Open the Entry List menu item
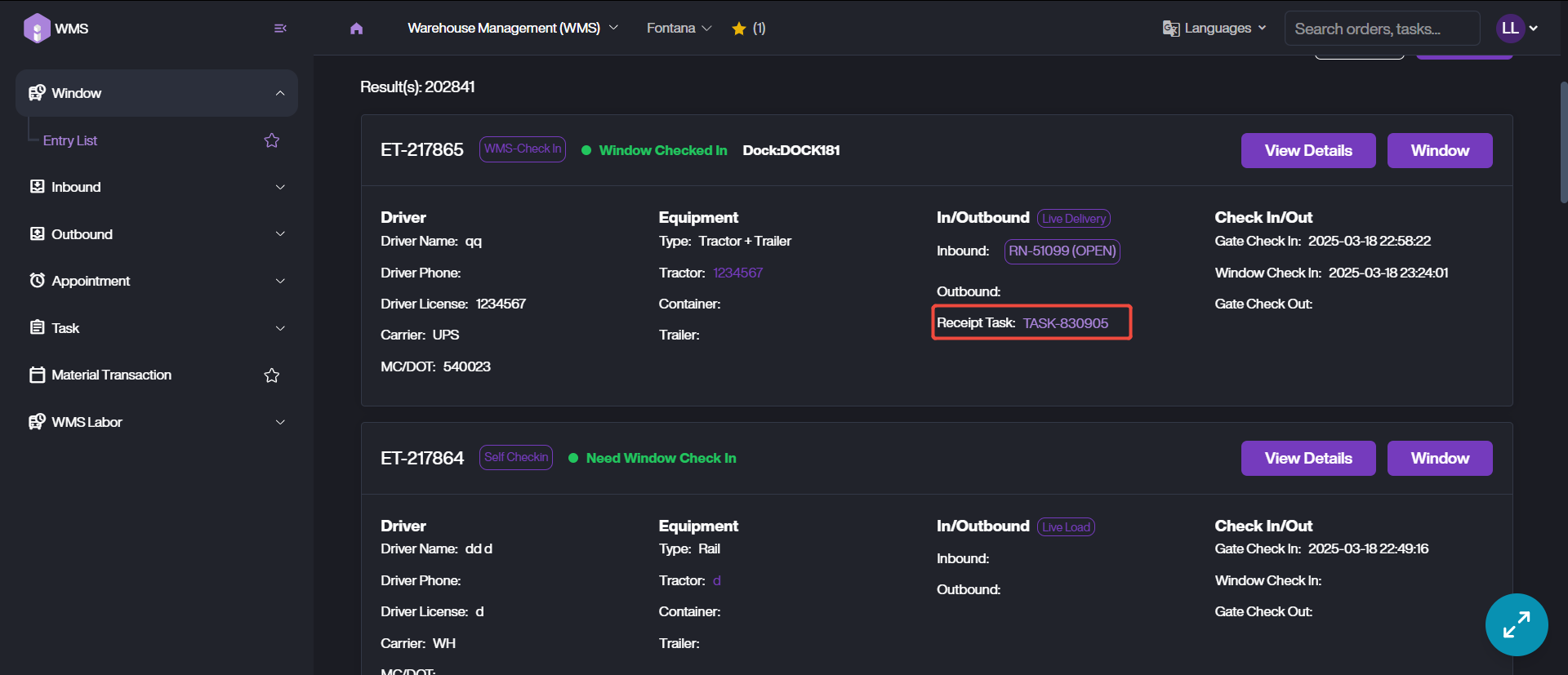This screenshot has height=675, width=1568. [70, 140]
